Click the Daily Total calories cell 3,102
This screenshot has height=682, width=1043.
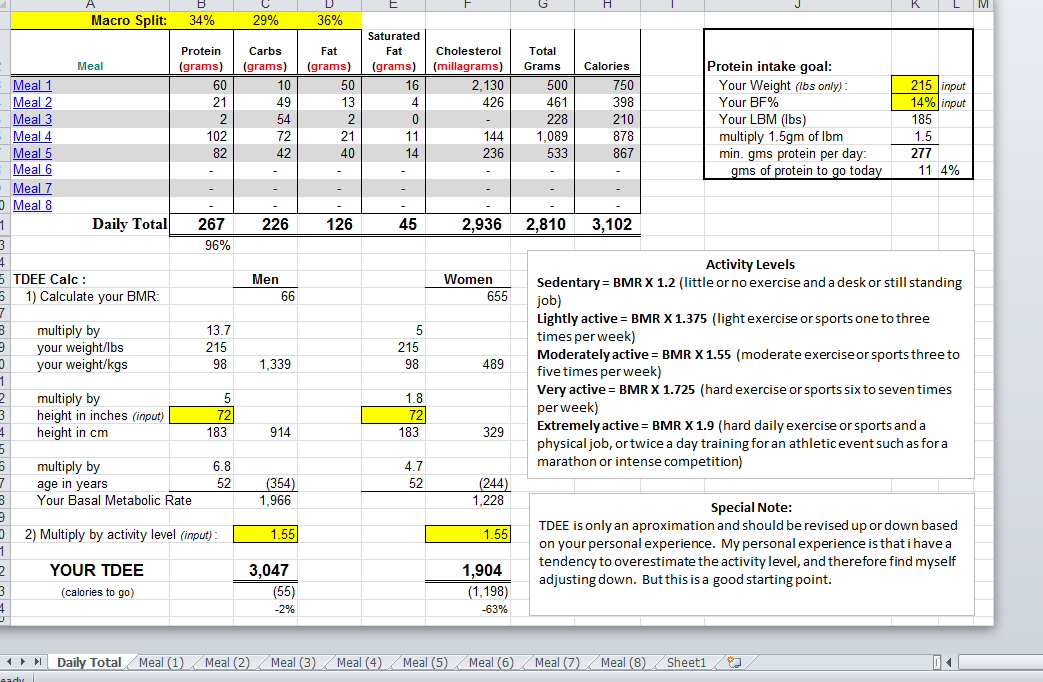(606, 224)
